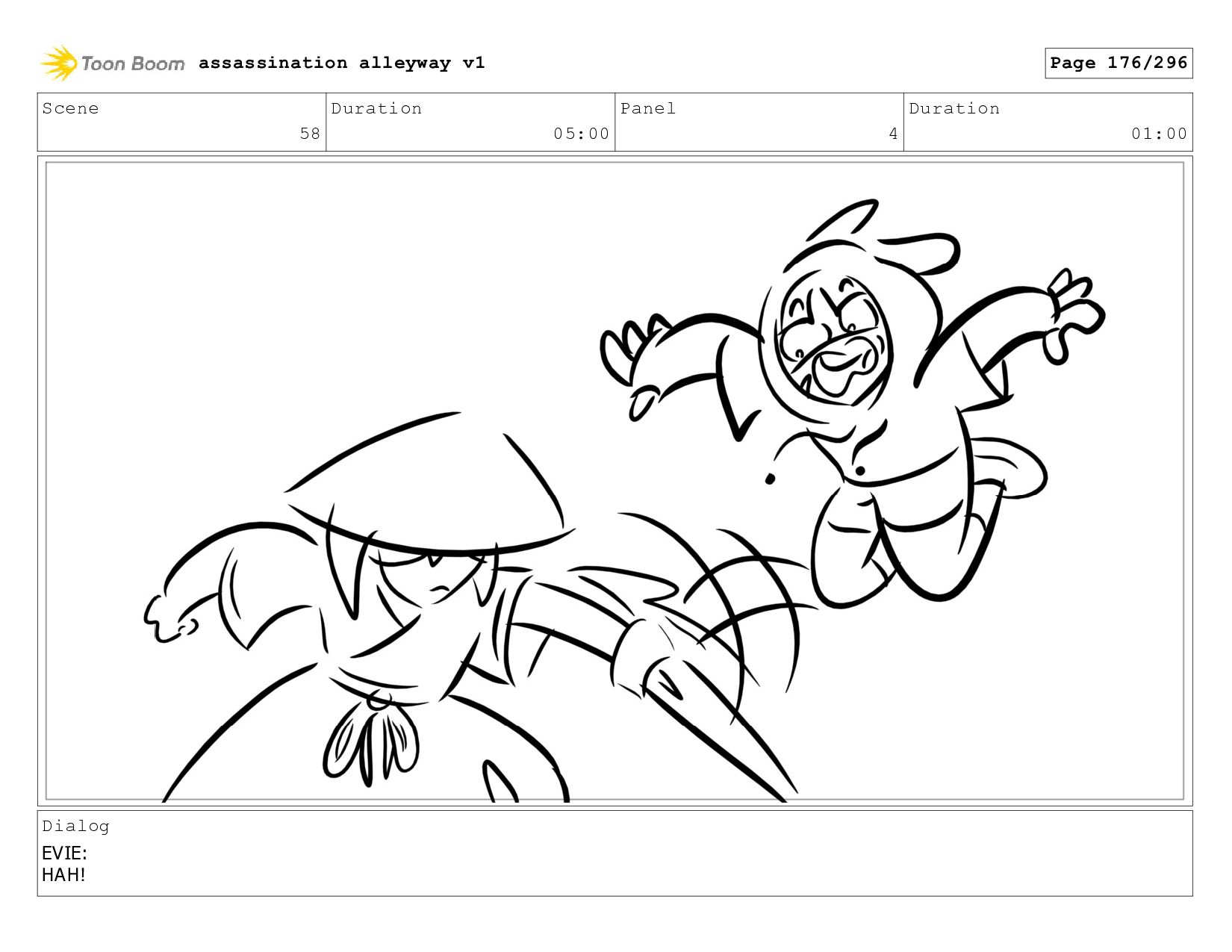The height and width of the screenshot is (952, 1232).
Task: Click the storyboard panel drawing
Action: [615, 481]
